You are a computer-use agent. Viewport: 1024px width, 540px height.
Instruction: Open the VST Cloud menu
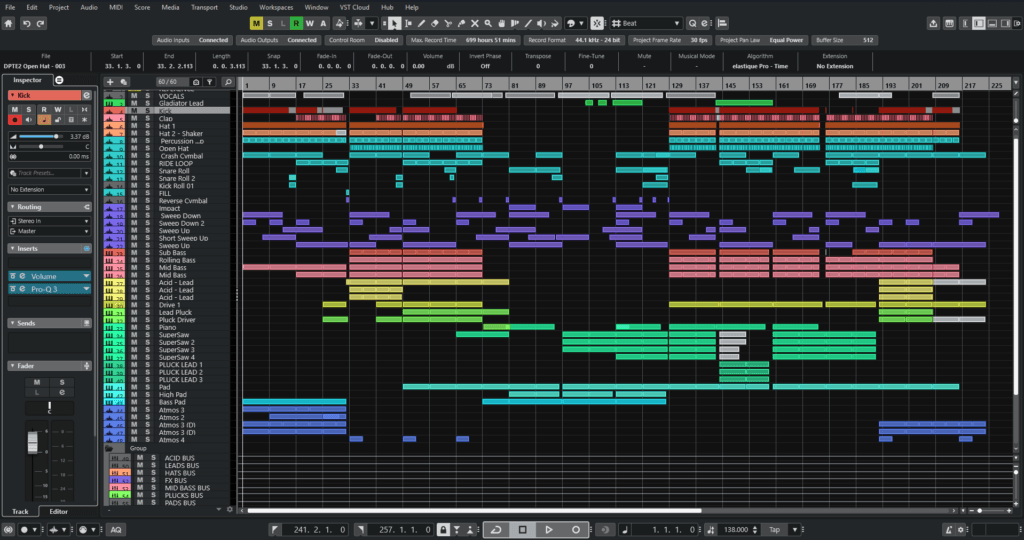[x=355, y=7]
